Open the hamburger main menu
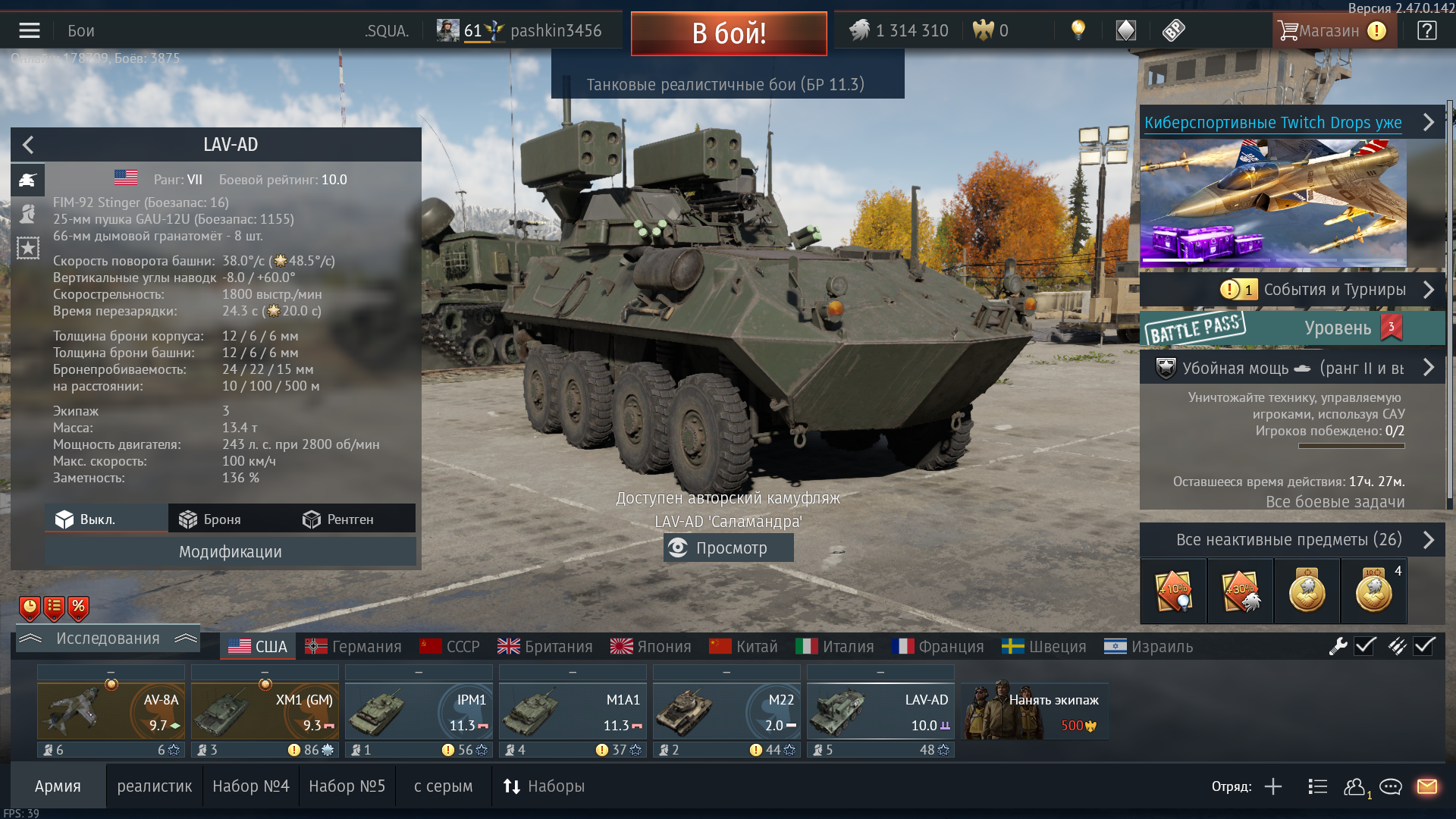 pyautogui.click(x=30, y=30)
